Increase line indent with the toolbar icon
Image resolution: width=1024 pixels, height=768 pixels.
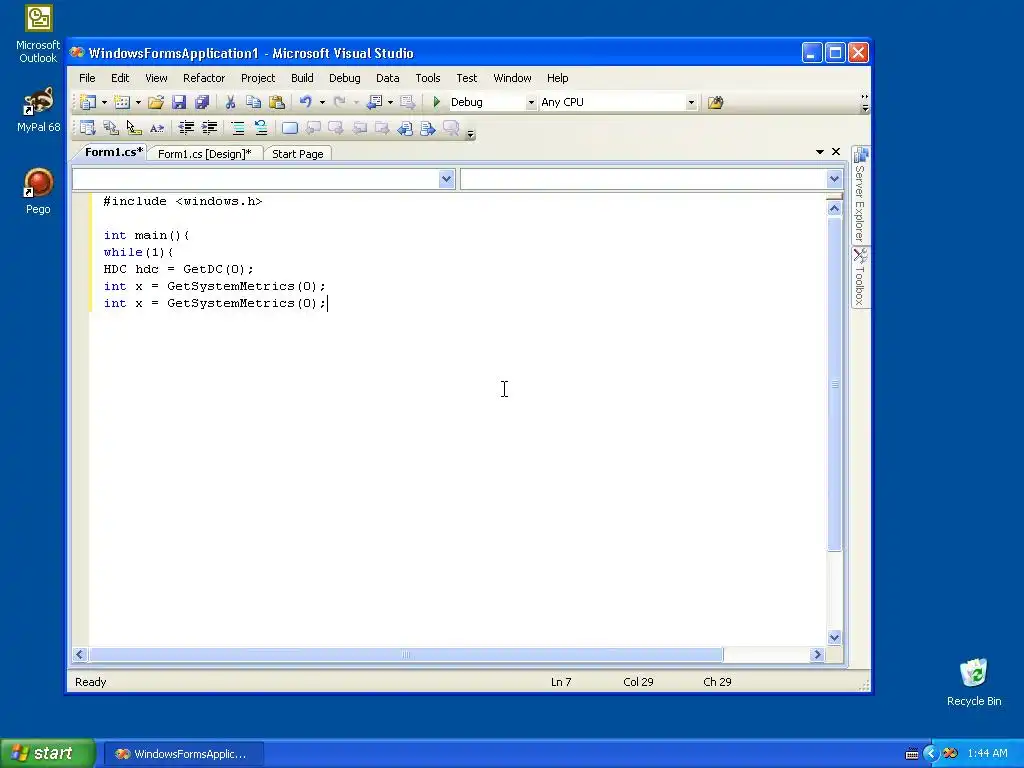point(210,128)
